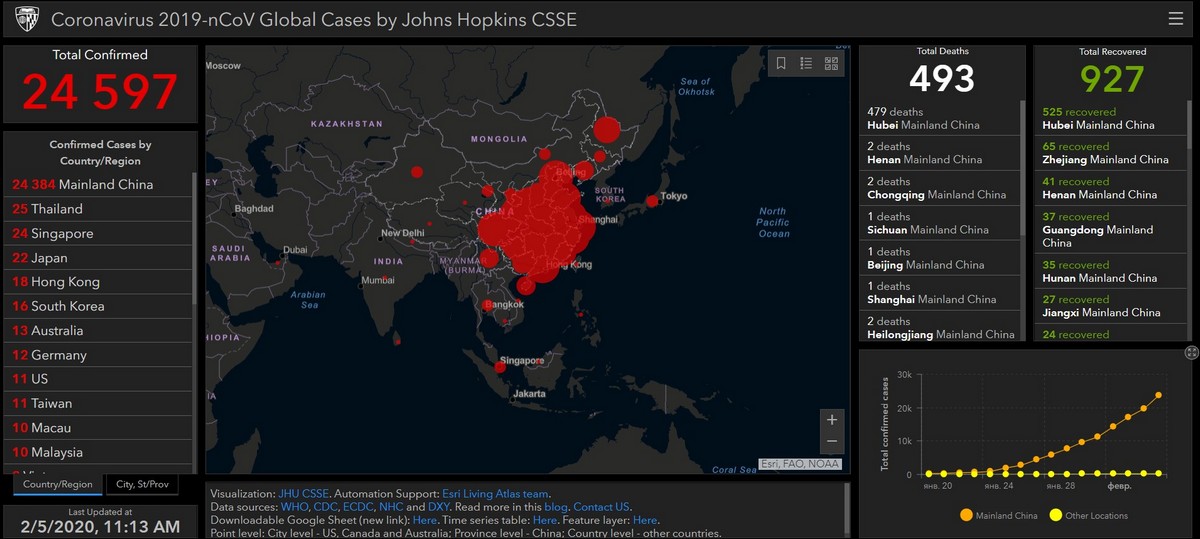Screen dimensions: 1200x539
Task: Click the Bangkok case circle on map
Action: click(488, 305)
